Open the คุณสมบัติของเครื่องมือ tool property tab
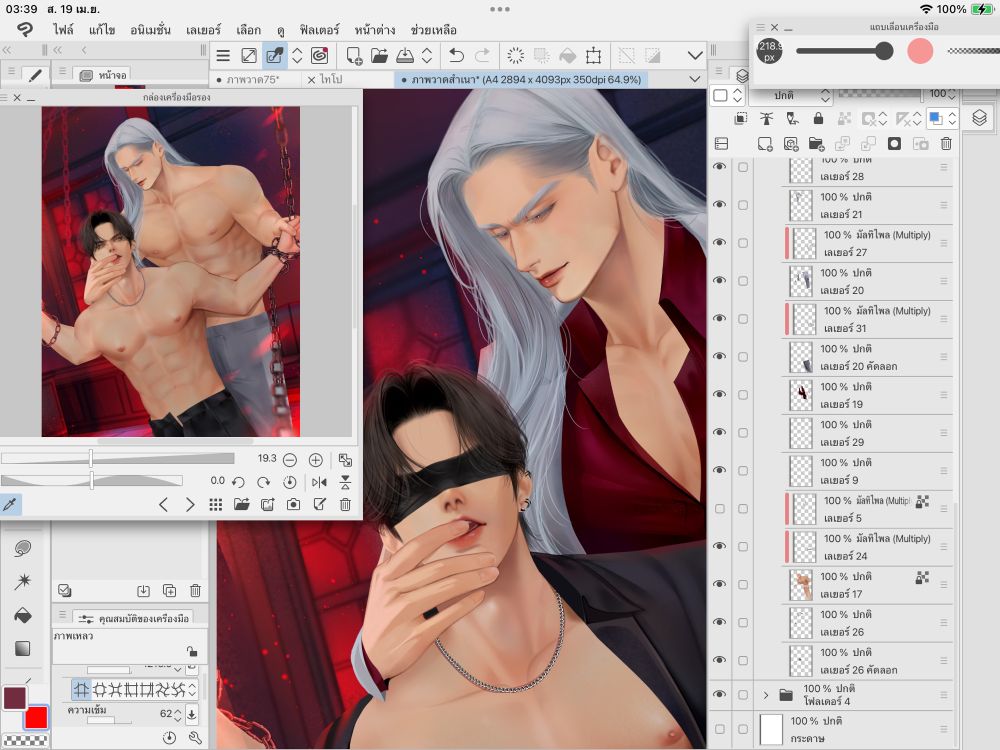Viewport: 1000px width, 750px height. (130, 619)
